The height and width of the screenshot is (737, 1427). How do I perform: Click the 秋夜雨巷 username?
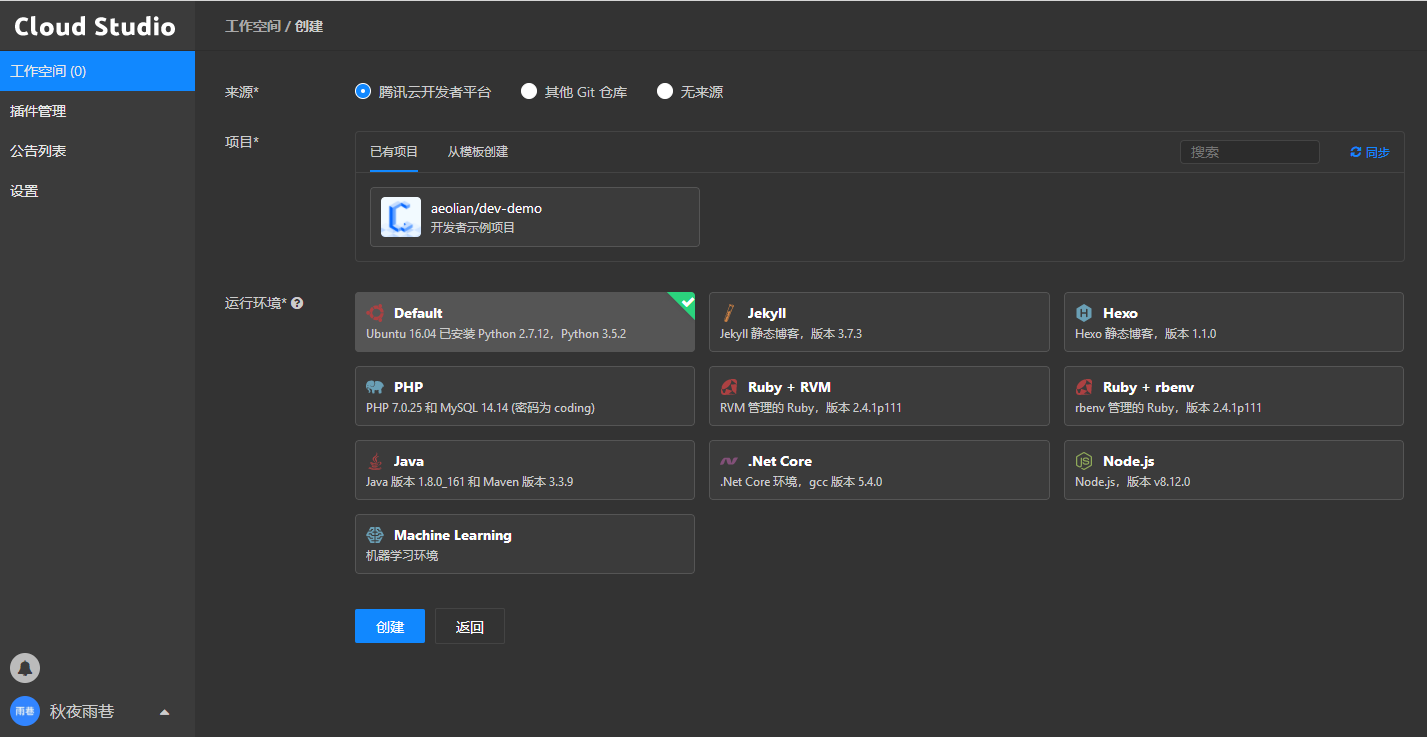click(x=82, y=712)
